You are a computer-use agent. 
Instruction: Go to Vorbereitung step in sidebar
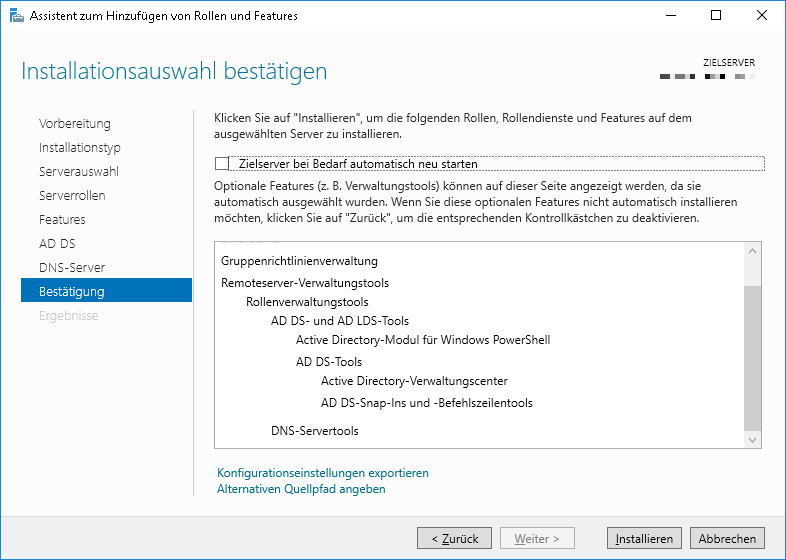(x=75, y=124)
